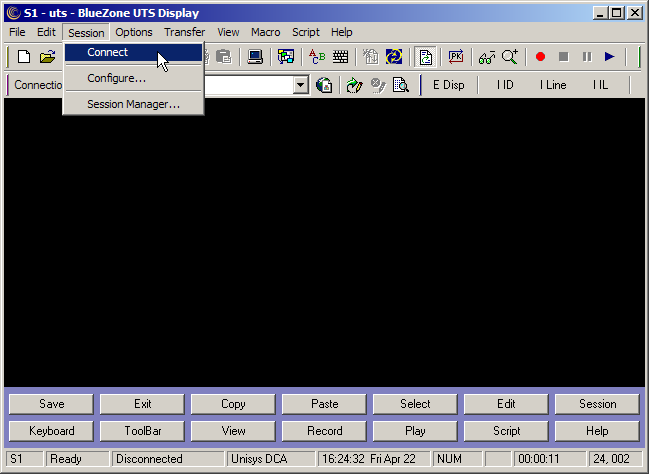Click the green arrow pencil icon

point(354,85)
